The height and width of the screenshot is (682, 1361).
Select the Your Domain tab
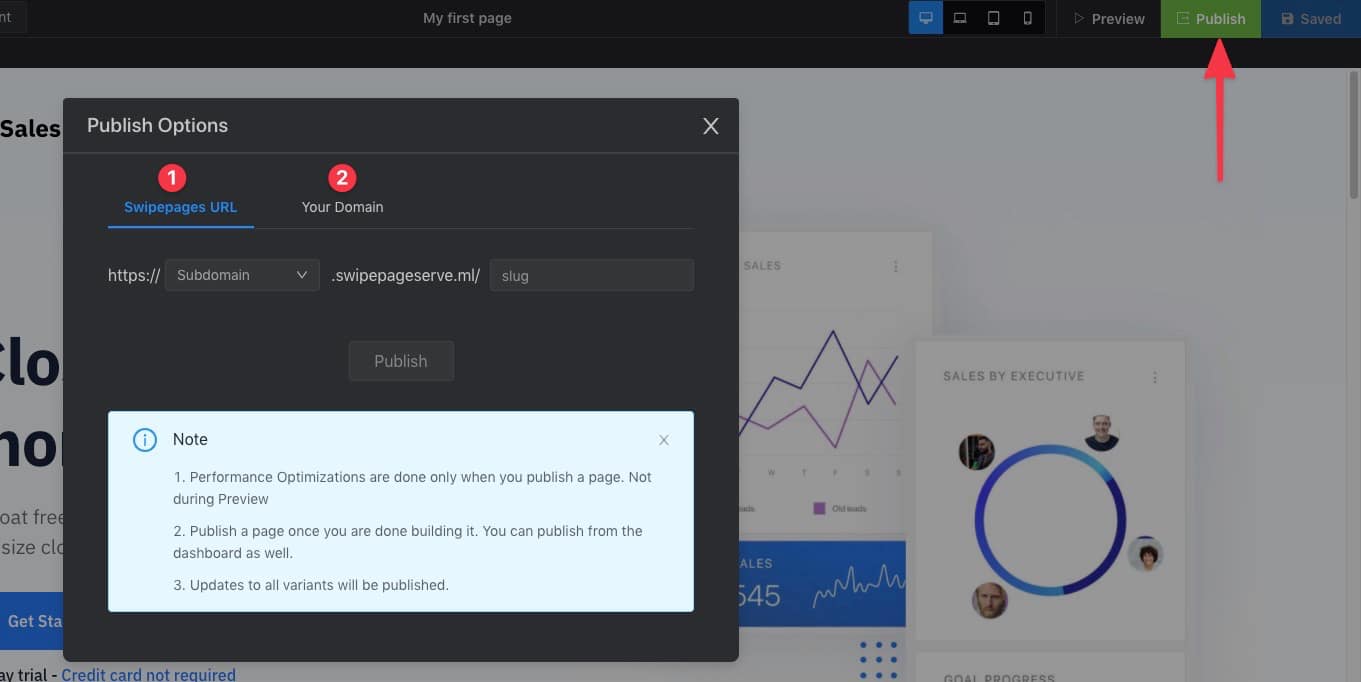(342, 207)
